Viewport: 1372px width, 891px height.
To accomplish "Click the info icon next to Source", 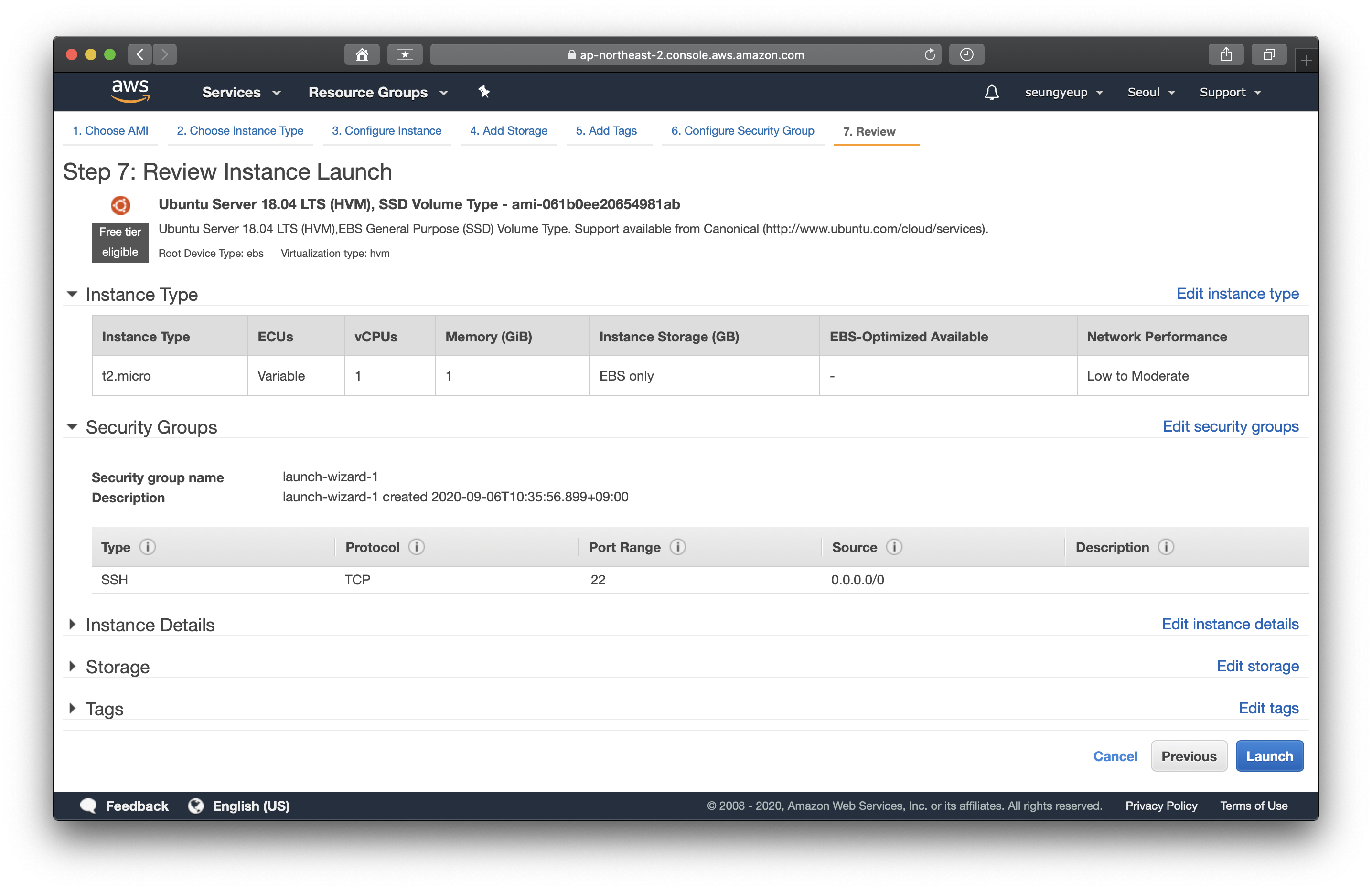I will (x=893, y=547).
